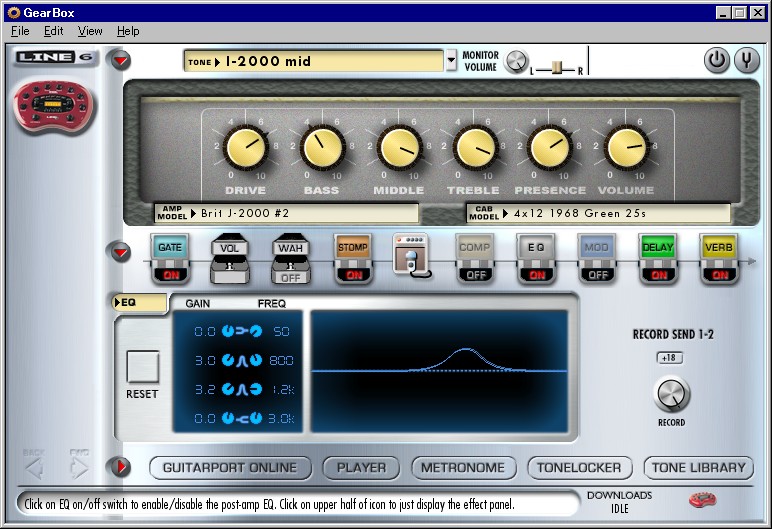Image resolution: width=772 pixels, height=529 pixels.
Task: Open the METRONOME button
Action: tap(463, 467)
